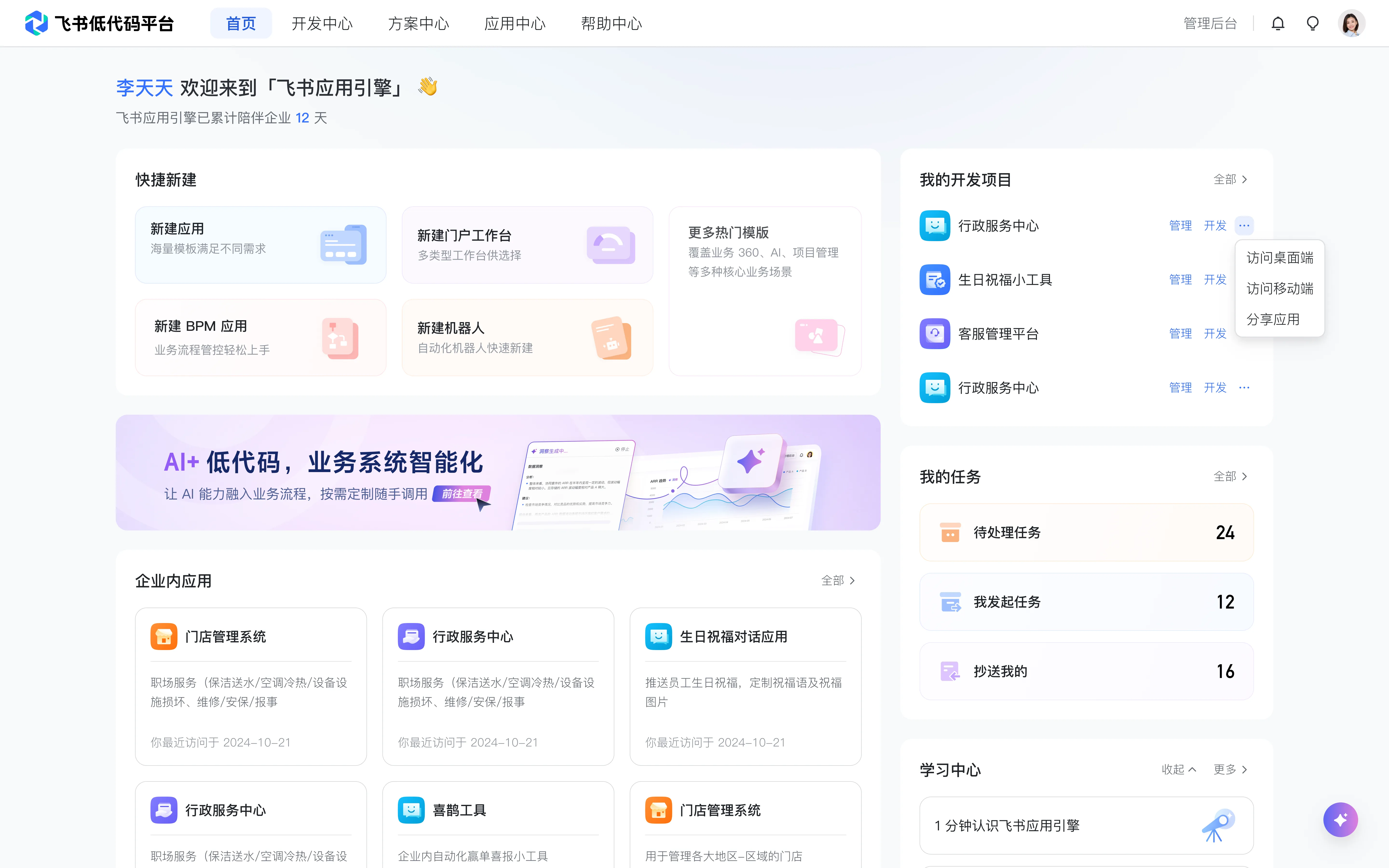The width and height of the screenshot is (1389, 868).
Task: Click the 新建门户工作台 title text
Action: coord(464,235)
